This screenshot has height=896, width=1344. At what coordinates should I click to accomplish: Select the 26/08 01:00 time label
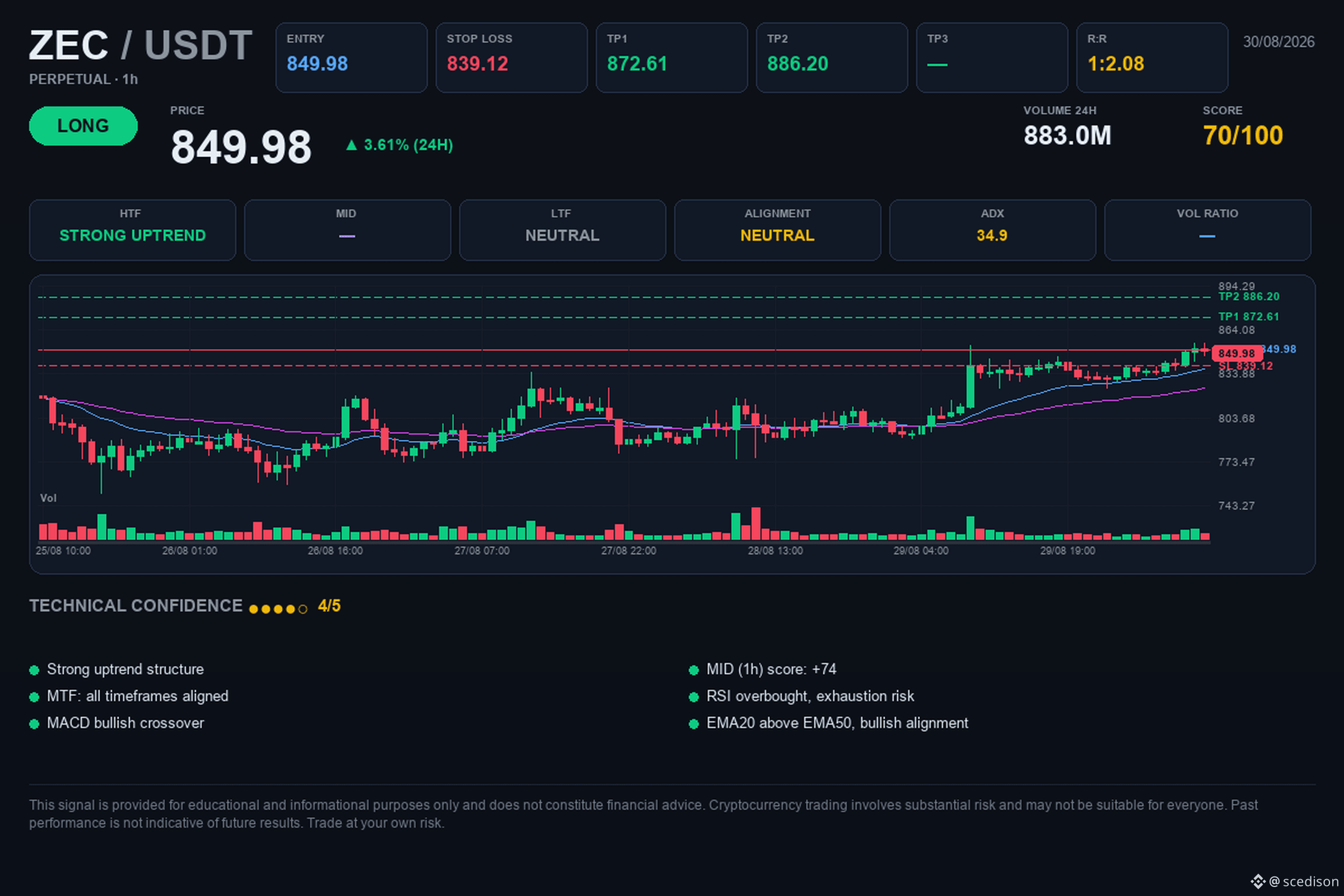[190, 551]
